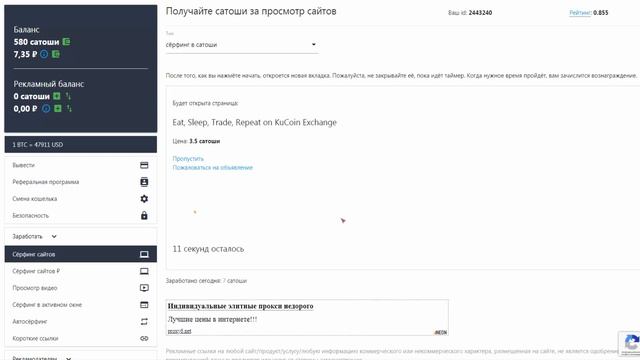Click Пропустить link

(188, 158)
